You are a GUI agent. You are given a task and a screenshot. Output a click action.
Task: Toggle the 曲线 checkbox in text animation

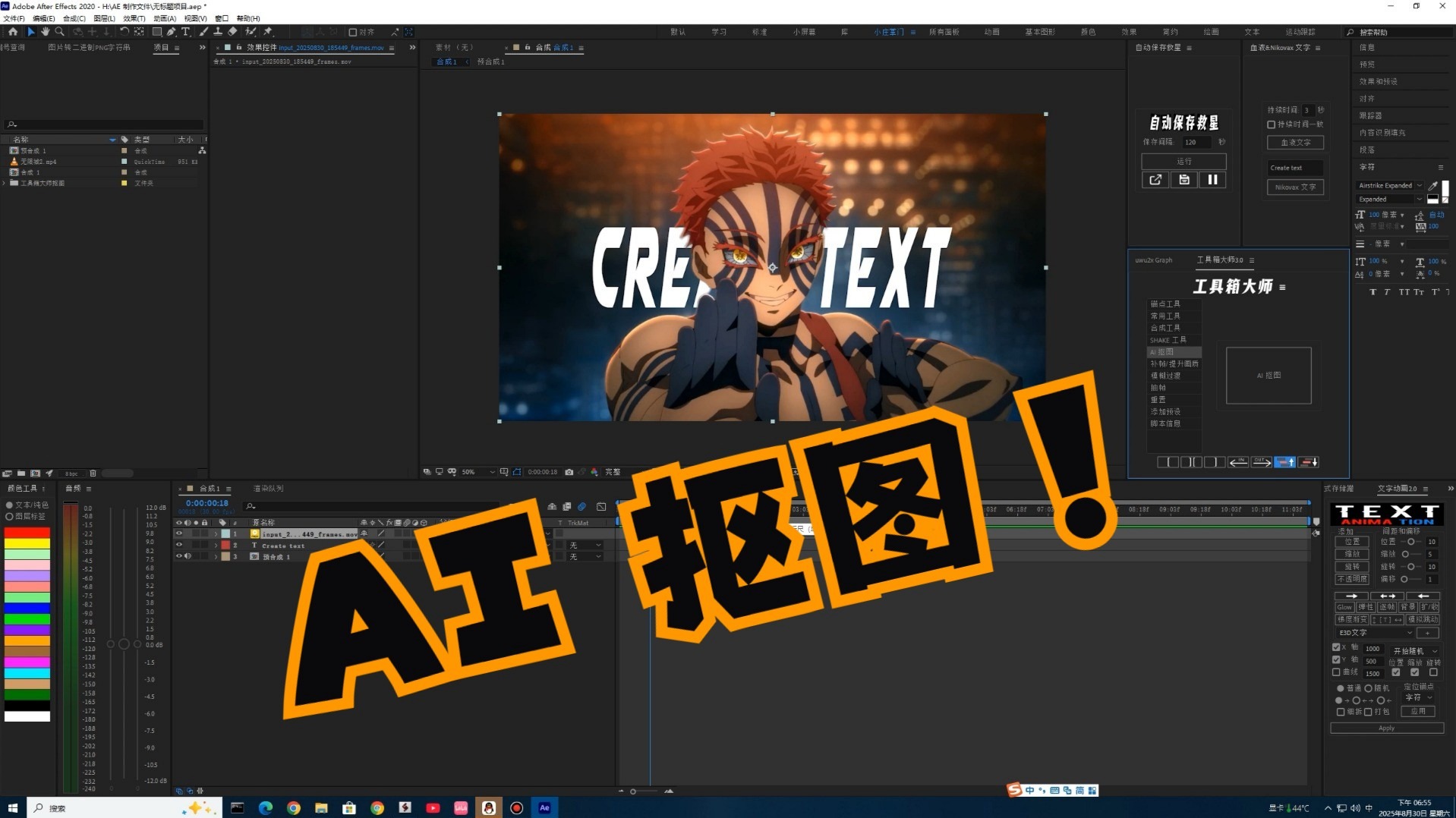(1336, 672)
